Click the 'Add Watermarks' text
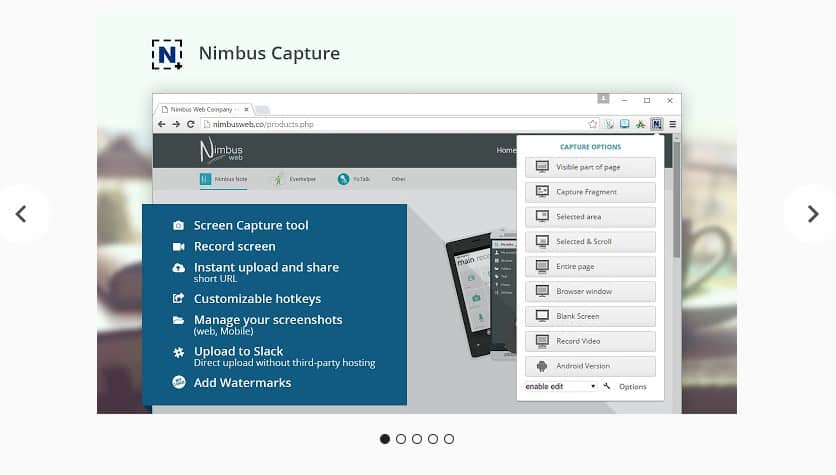 point(243,383)
